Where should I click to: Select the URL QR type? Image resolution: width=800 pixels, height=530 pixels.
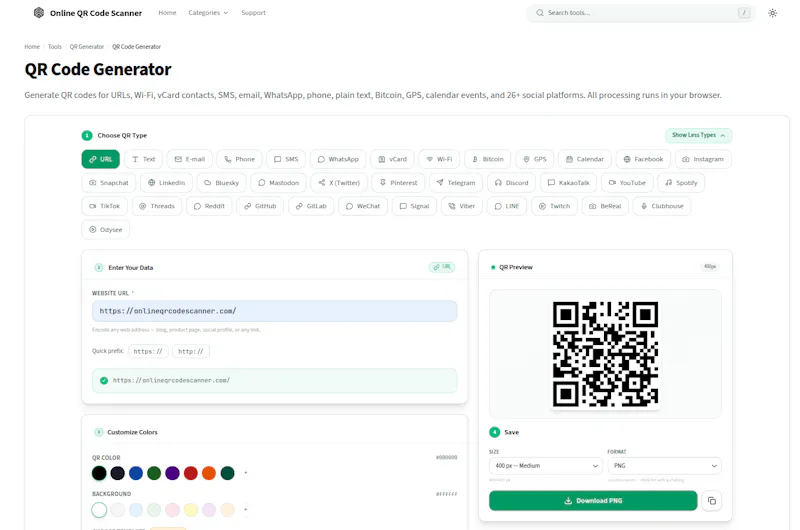pos(101,159)
